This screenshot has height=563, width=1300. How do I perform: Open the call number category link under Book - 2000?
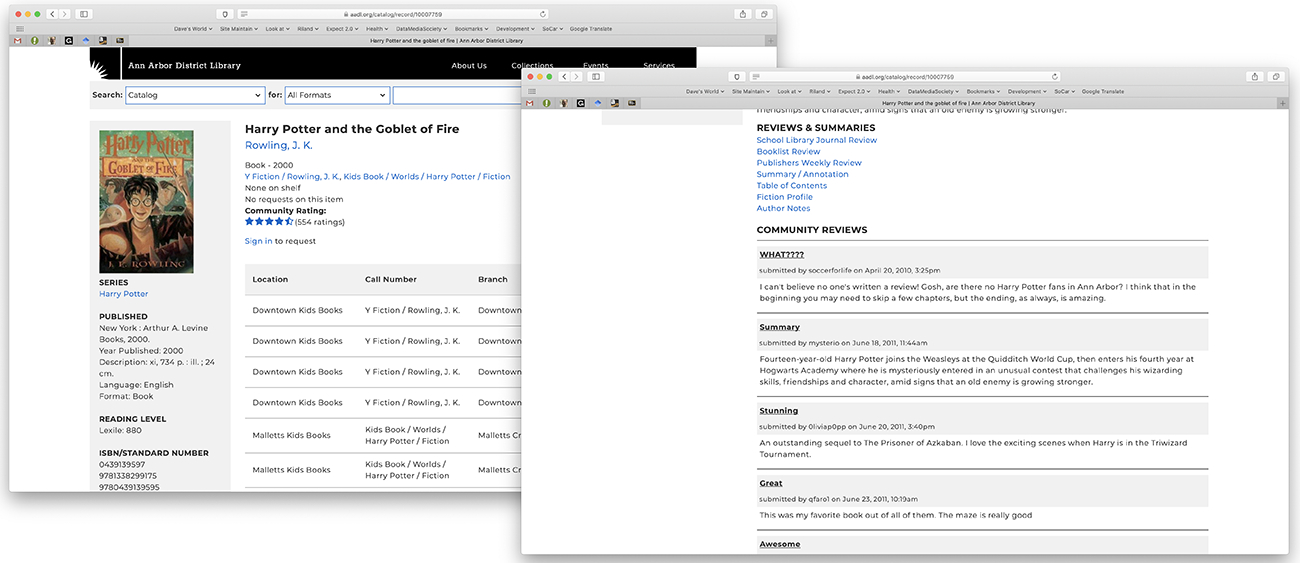pos(378,176)
